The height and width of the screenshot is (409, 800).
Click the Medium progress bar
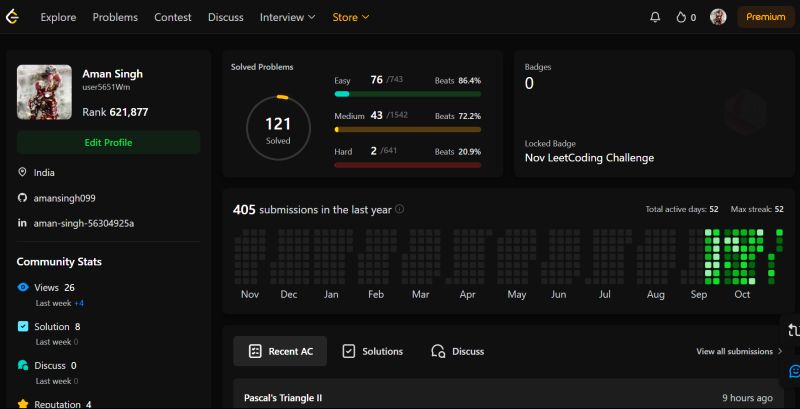click(x=408, y=130)
